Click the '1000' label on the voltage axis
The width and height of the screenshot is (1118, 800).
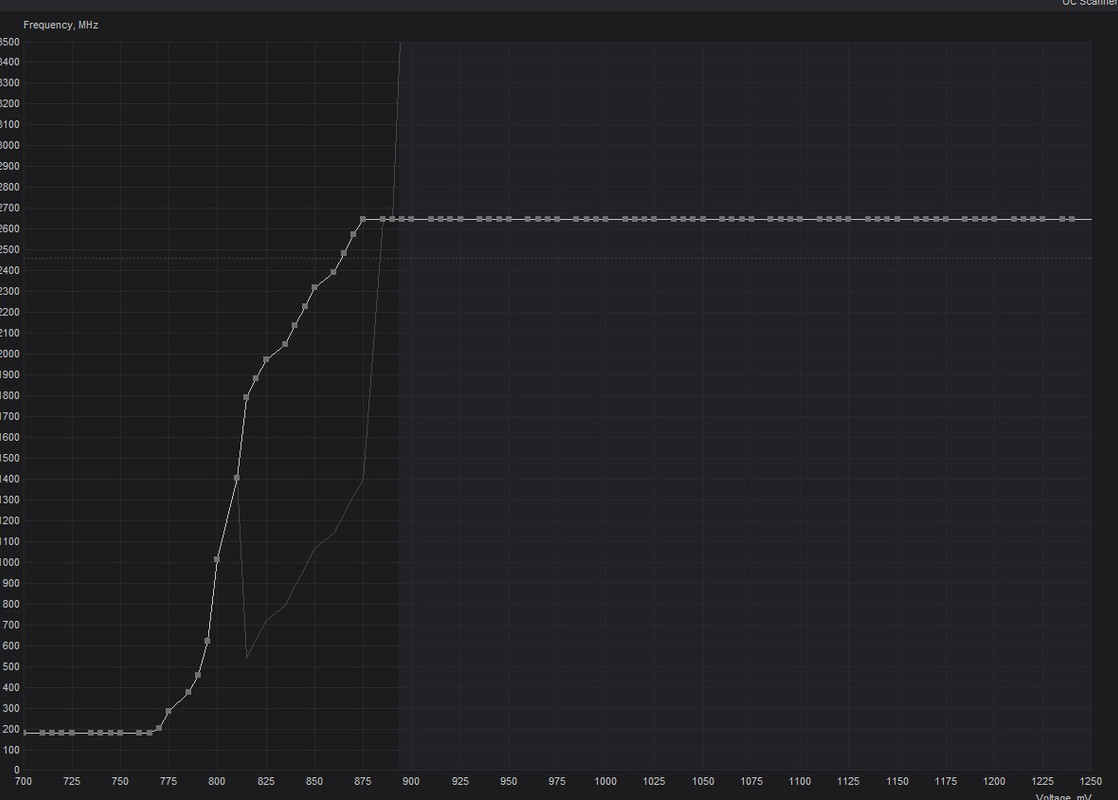tap(605, 781)
